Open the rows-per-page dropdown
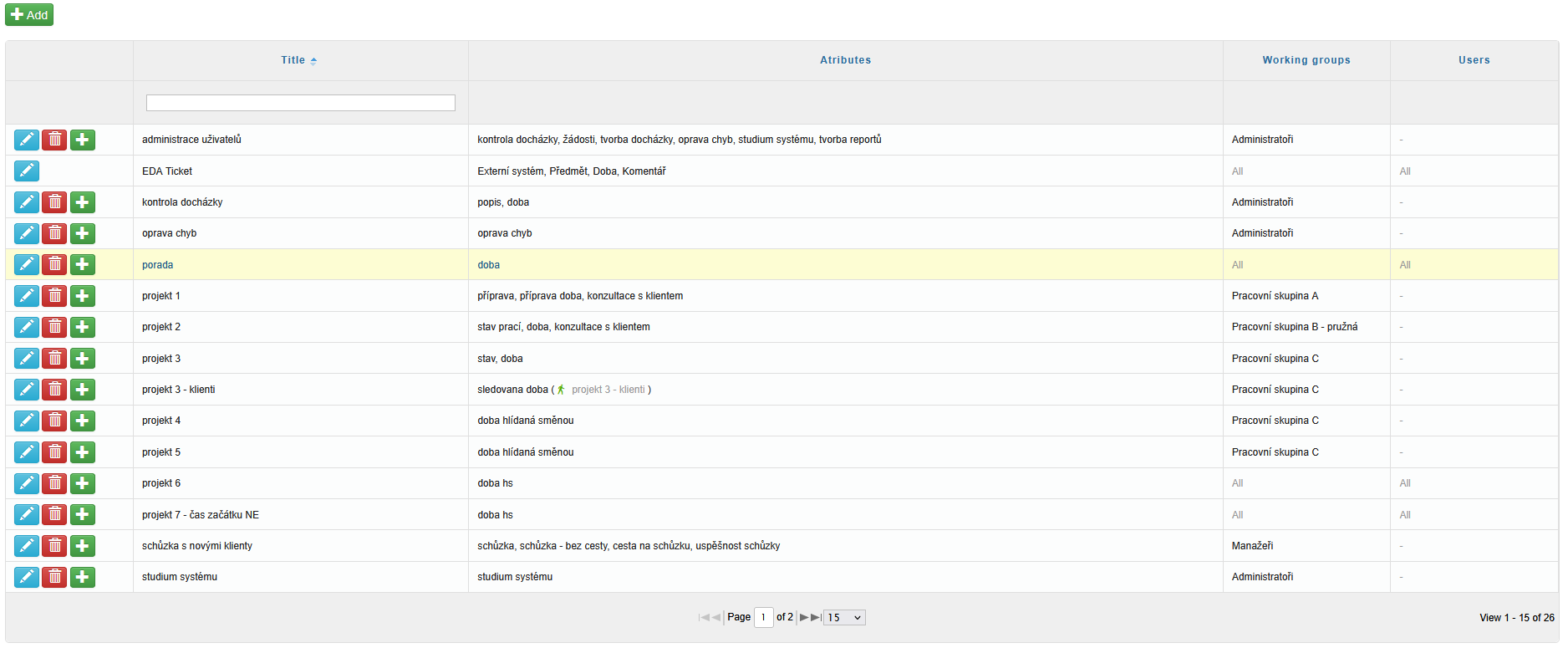 (x=844, y=618)
